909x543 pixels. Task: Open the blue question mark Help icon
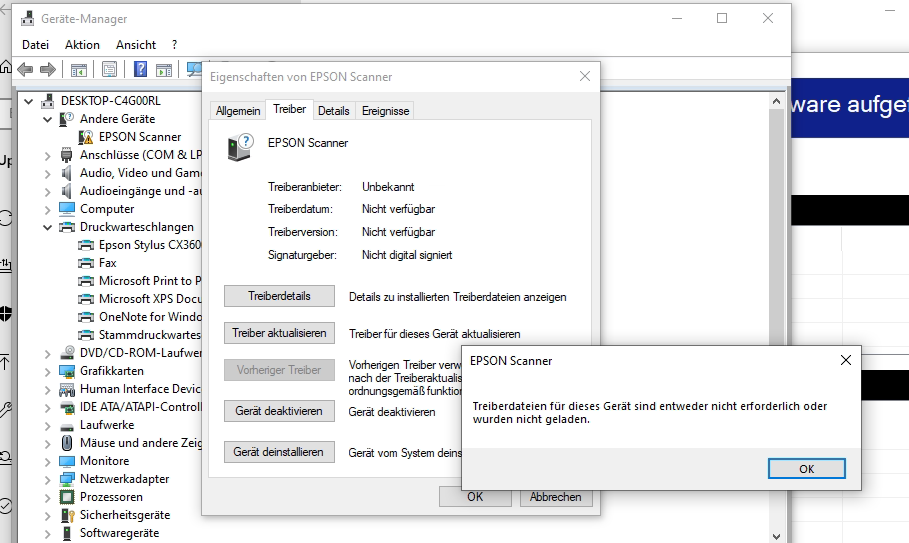pyautogui.click(x=140, y=70)
